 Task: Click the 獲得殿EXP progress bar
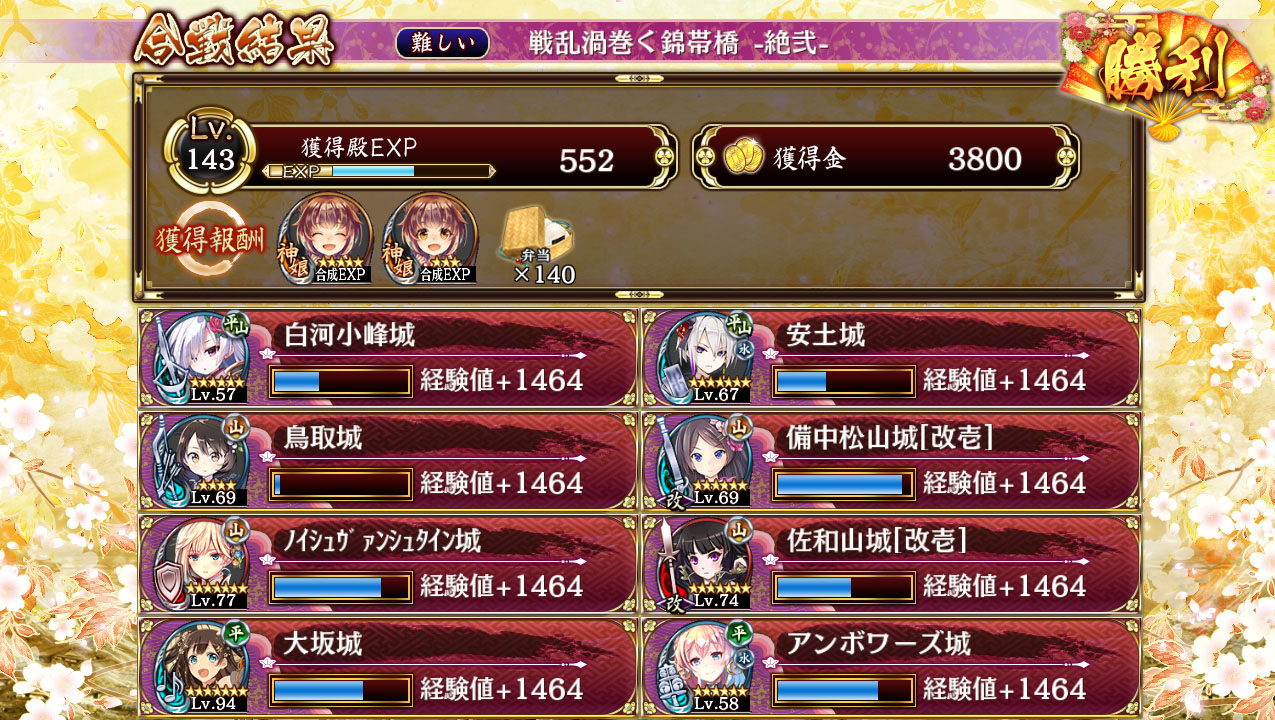pyautogui.click(x=378, y=171)
